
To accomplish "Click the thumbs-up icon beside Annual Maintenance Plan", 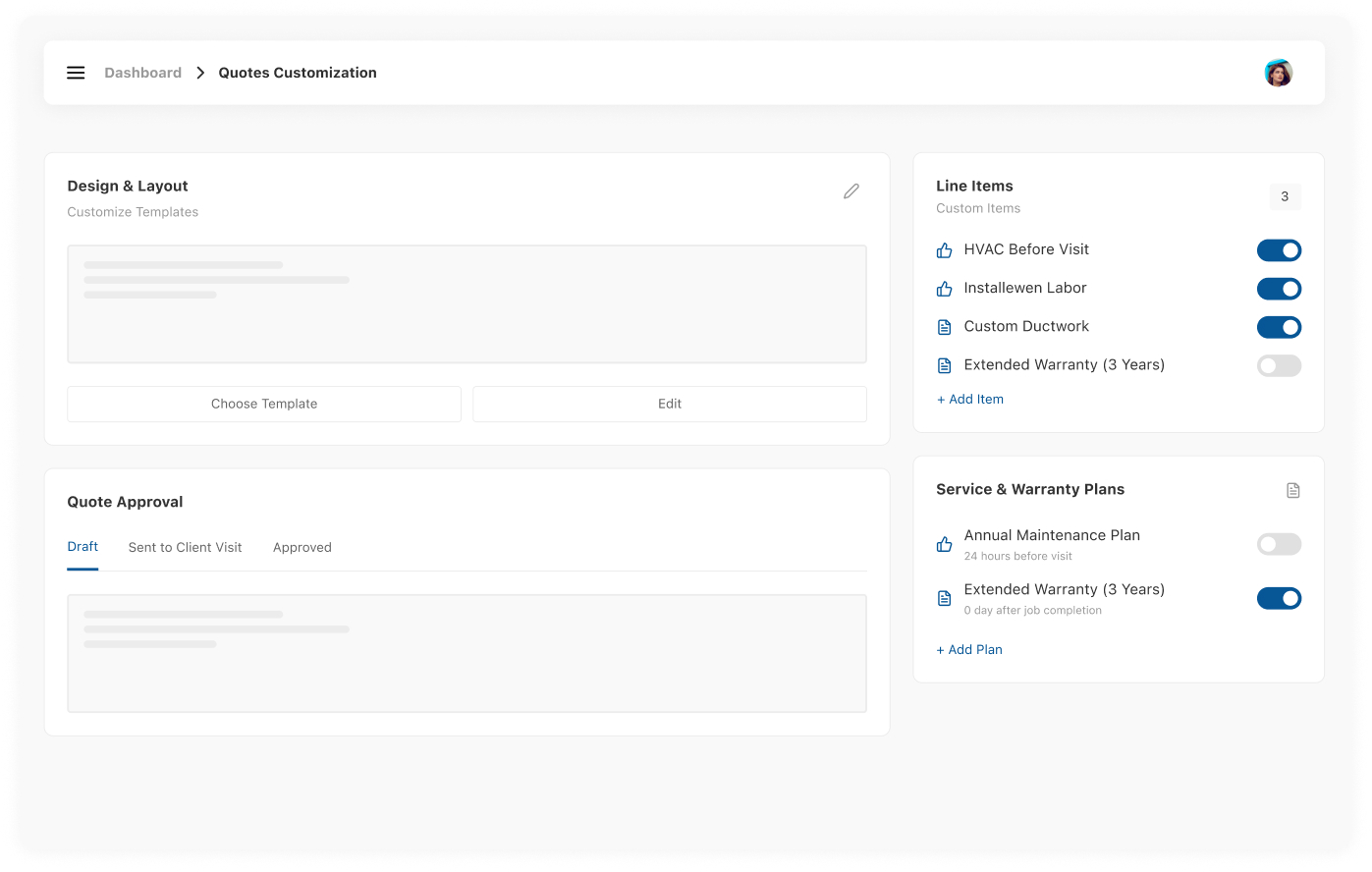I will 944,544.
